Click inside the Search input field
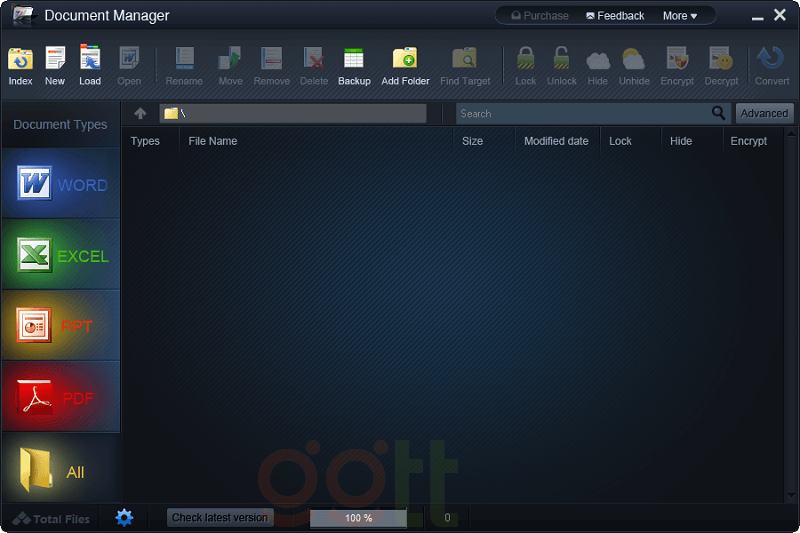This screenshot has height=533, width=800. pyautogui.click(x=580, y=114)
